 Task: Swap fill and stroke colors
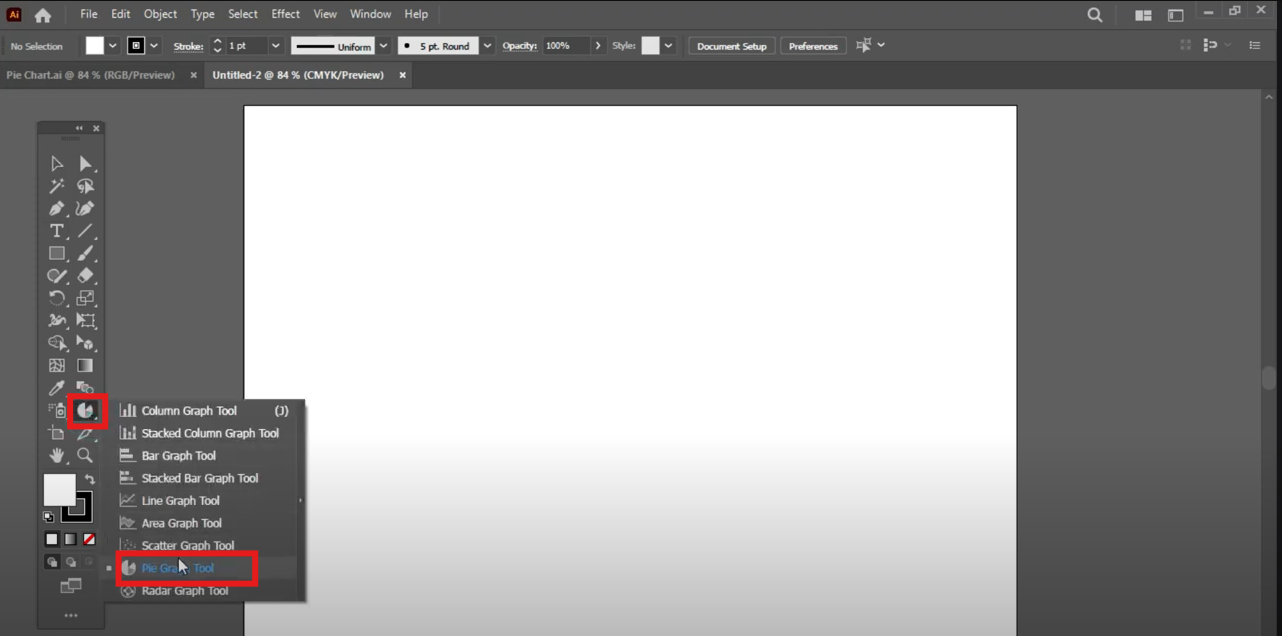[x=90, y=480]
